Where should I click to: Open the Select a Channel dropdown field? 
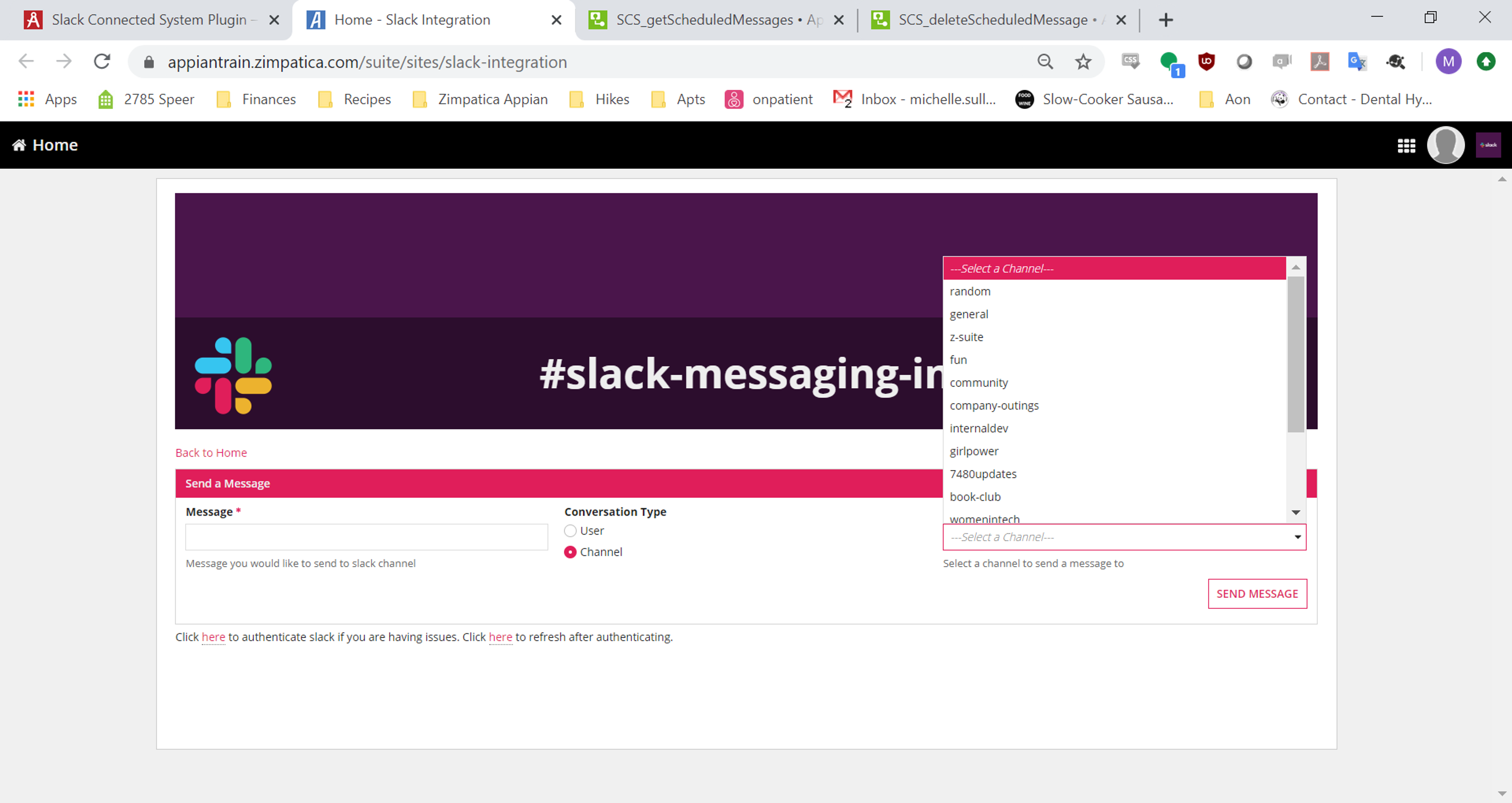1124,537
